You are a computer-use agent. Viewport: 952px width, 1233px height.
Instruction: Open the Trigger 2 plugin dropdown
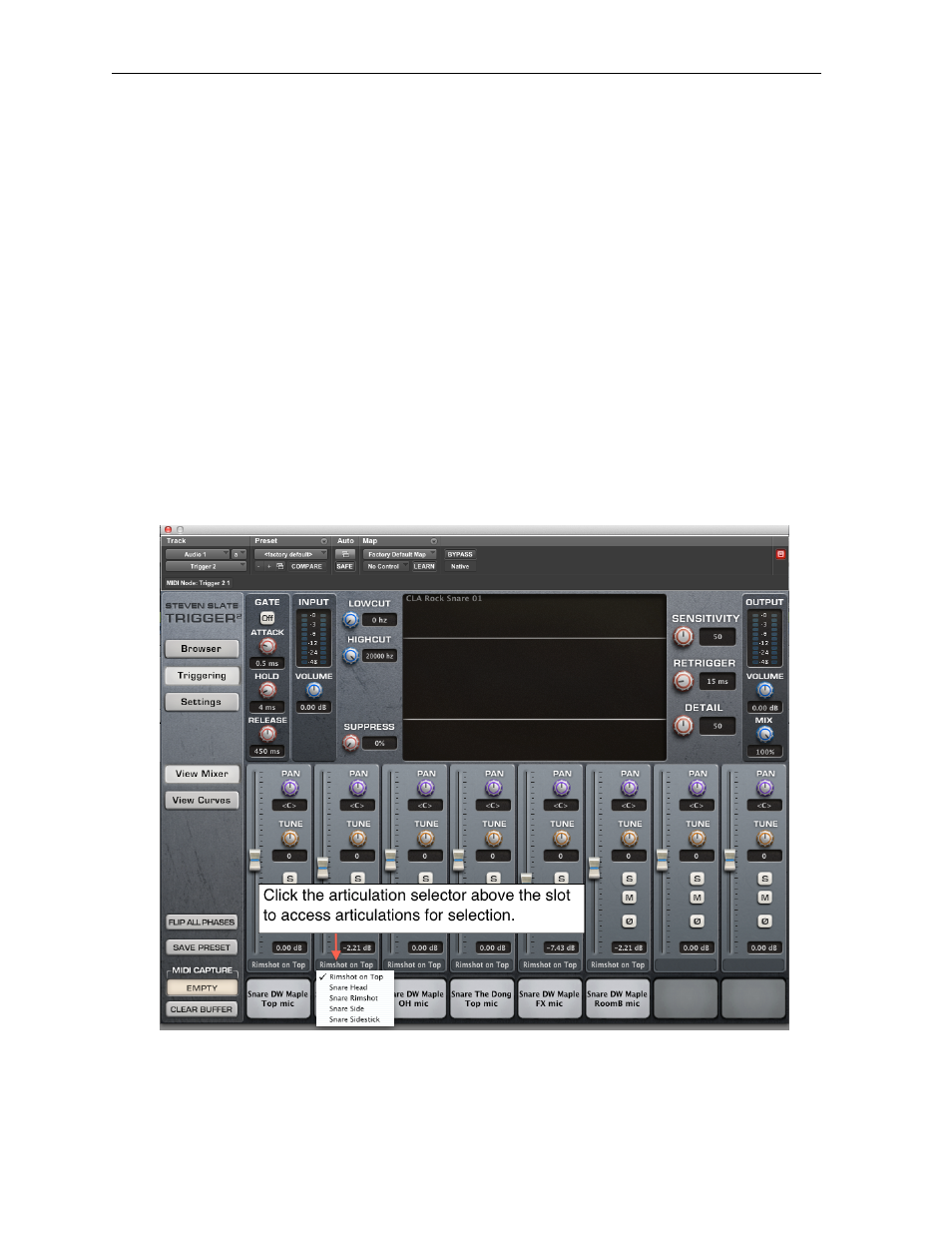206,566
